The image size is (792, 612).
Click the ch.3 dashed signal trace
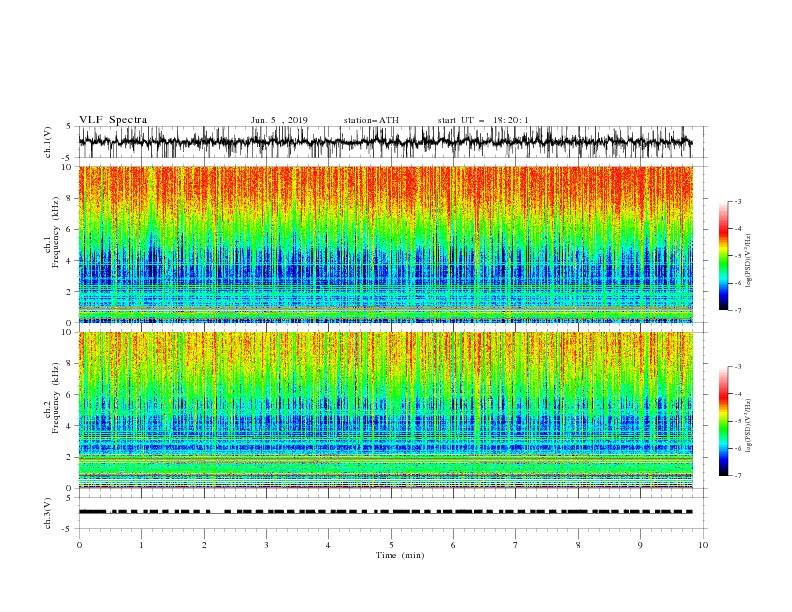385,512
